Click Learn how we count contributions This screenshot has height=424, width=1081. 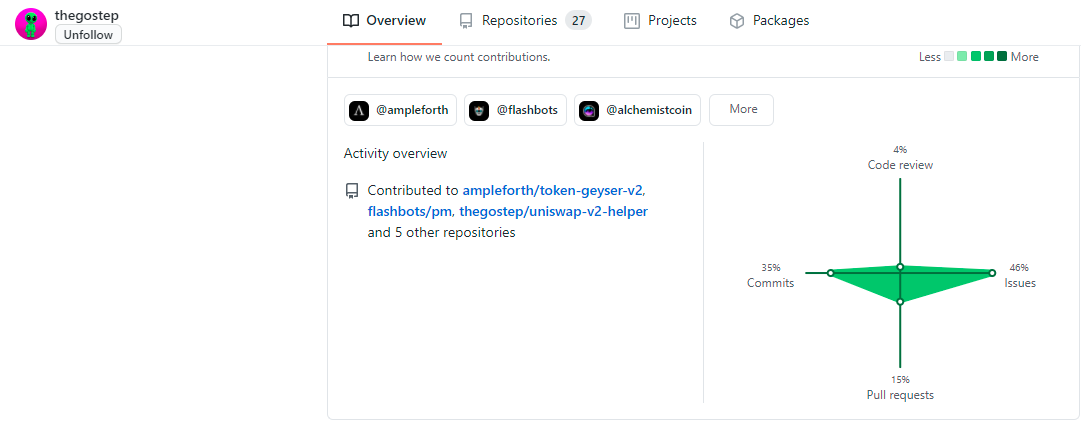[459, 57]
